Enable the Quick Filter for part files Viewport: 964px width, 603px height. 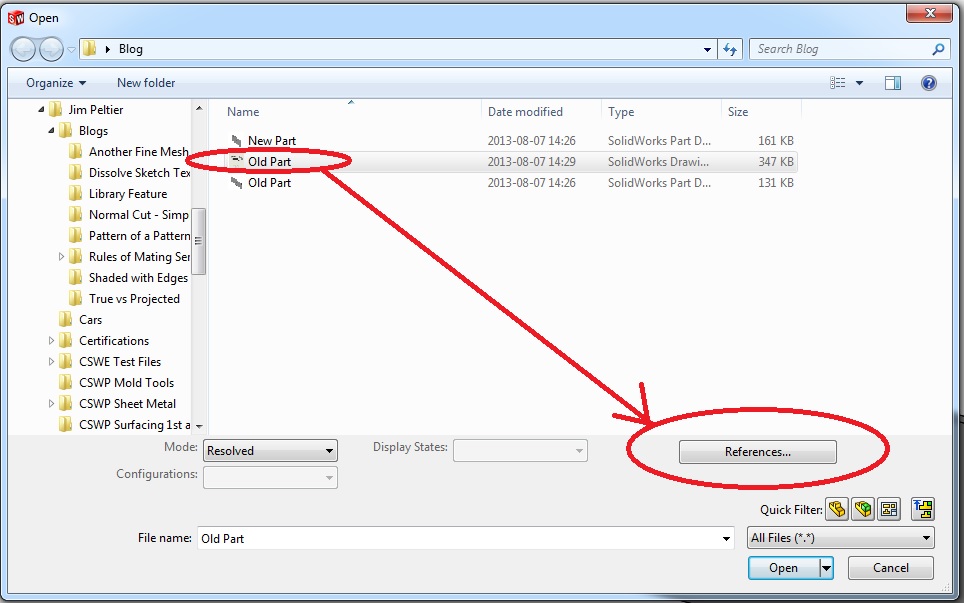[837, 509]
